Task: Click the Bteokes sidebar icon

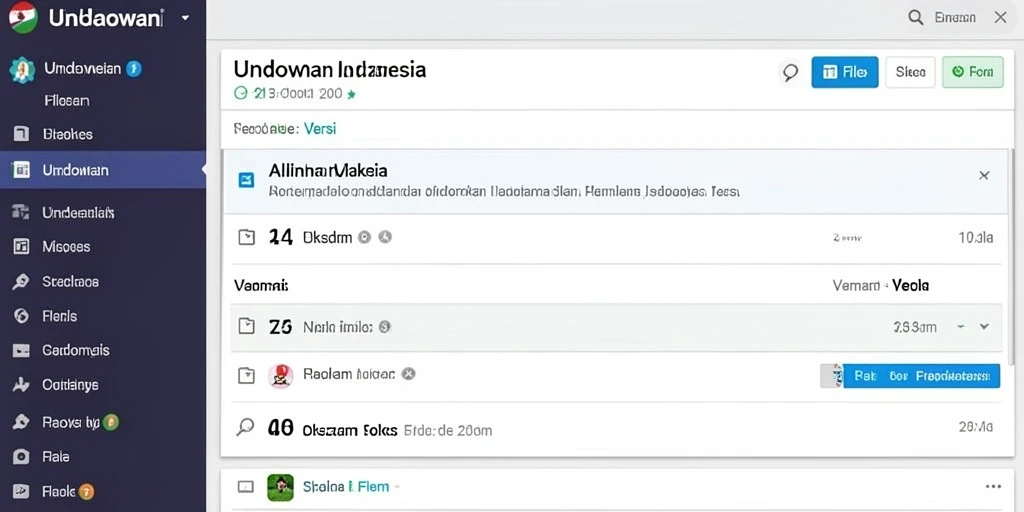Action: point(22,134)
